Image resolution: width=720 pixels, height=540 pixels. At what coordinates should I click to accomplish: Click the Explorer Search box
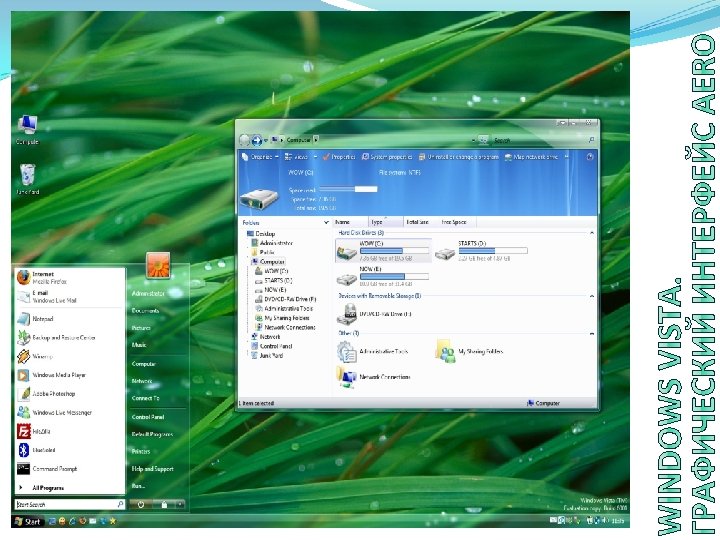point(544,140)
